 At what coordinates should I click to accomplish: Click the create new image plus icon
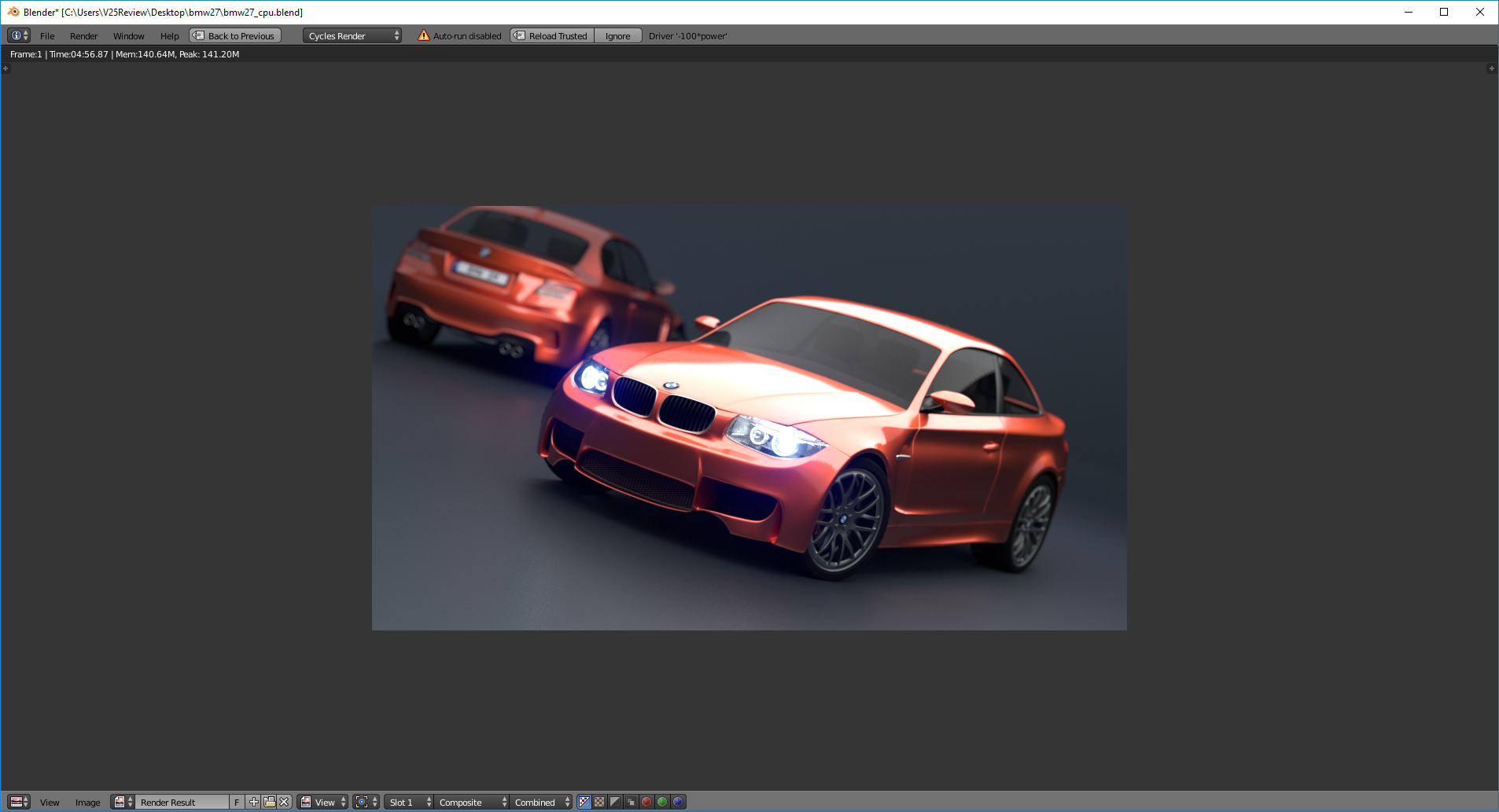pos(254,802)
